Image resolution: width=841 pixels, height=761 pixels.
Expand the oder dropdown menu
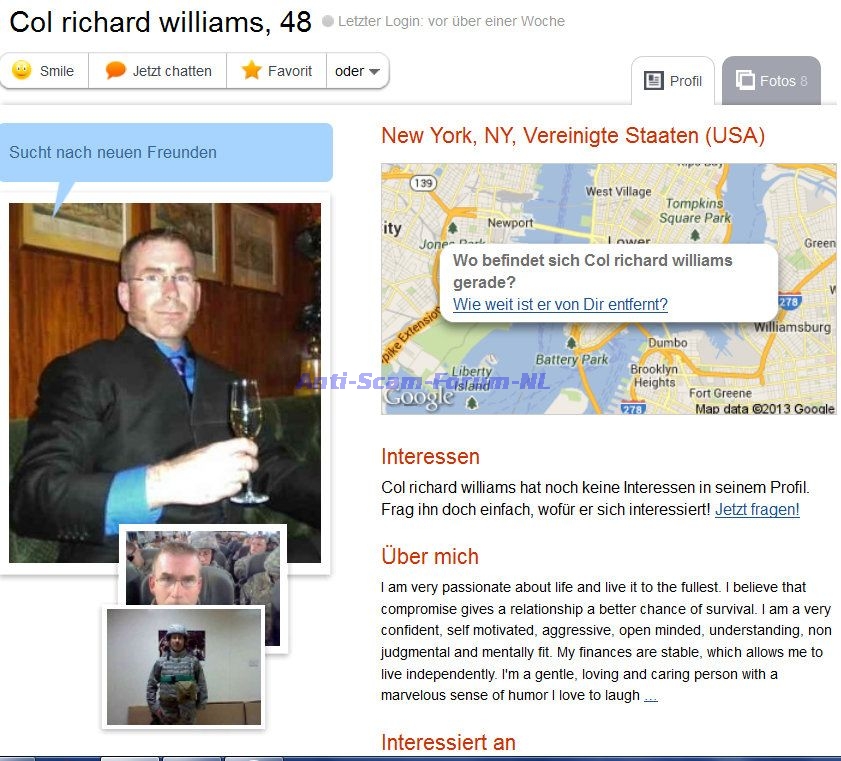pyautogui.click(x=358, y=71)
